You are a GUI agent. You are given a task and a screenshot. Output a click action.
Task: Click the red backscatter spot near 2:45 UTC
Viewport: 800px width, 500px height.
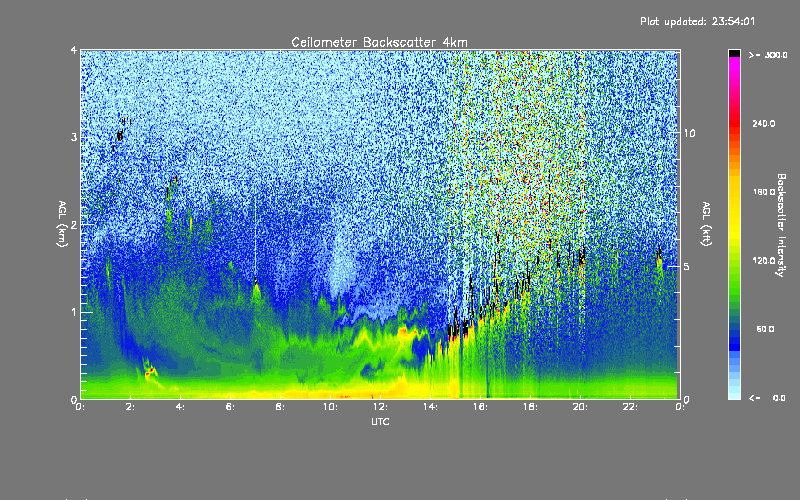click(150, 371)
